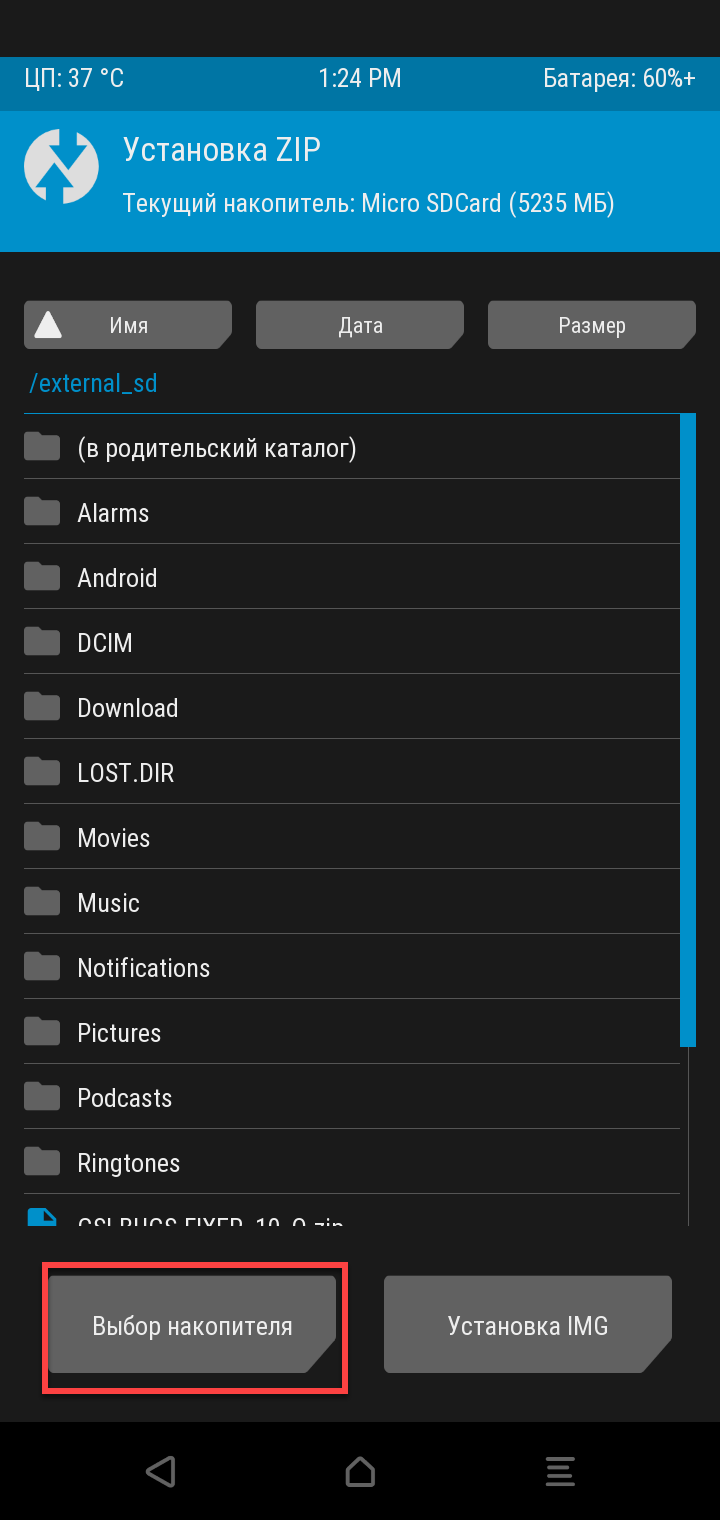Open the Android folder icon

point(42,576)
